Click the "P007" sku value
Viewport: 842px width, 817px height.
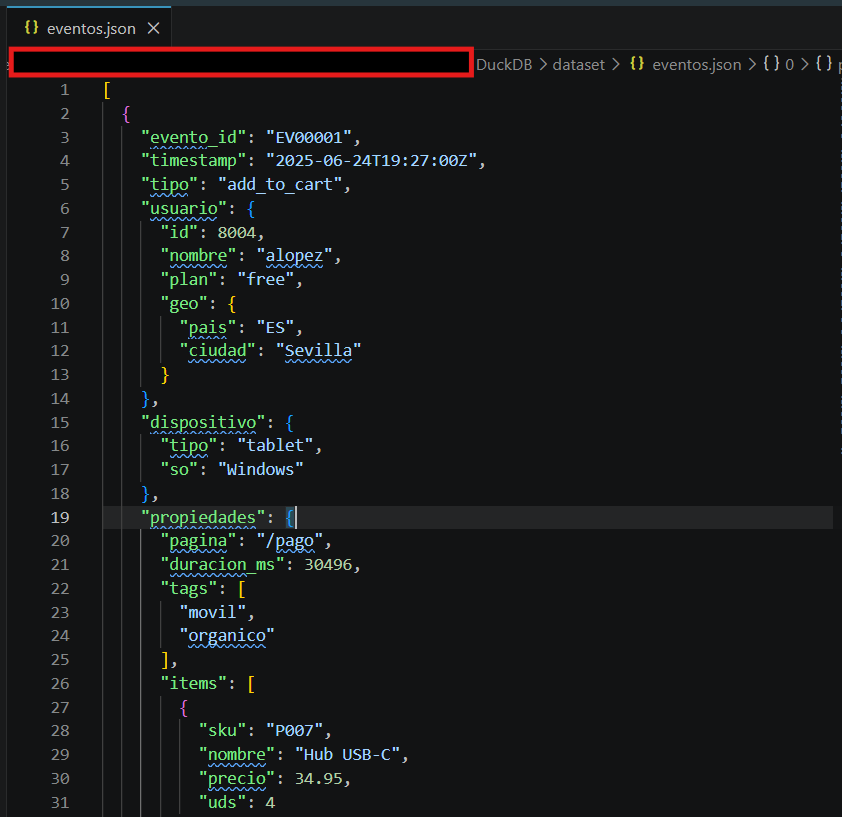click(x=294, y=731)
